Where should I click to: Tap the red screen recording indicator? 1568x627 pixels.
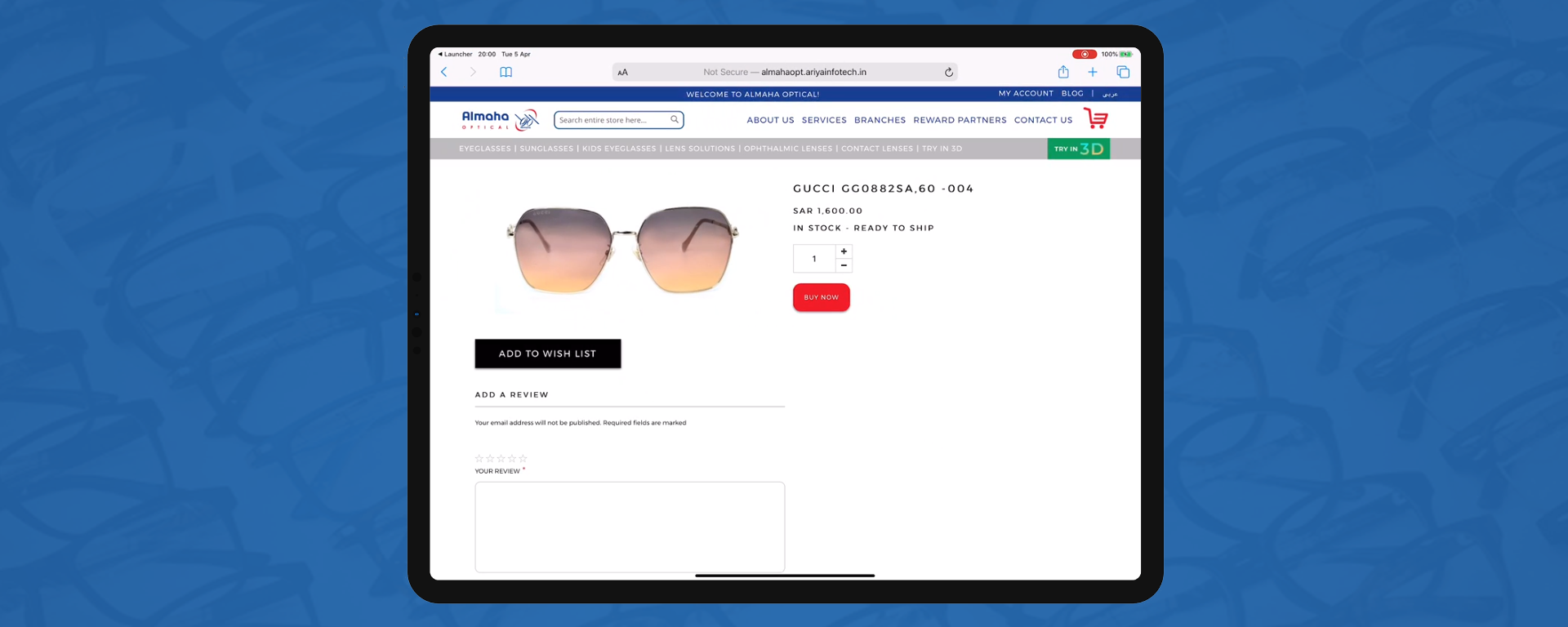coord(1085,54)
